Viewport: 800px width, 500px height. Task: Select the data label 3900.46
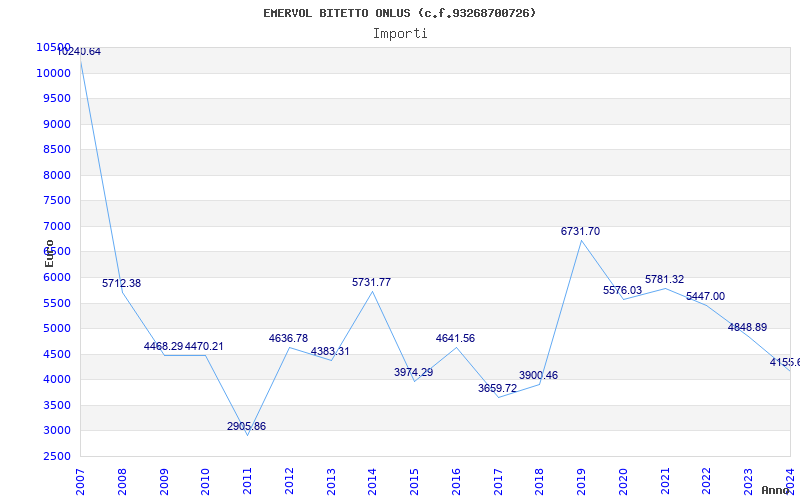(x=538, y=376)
